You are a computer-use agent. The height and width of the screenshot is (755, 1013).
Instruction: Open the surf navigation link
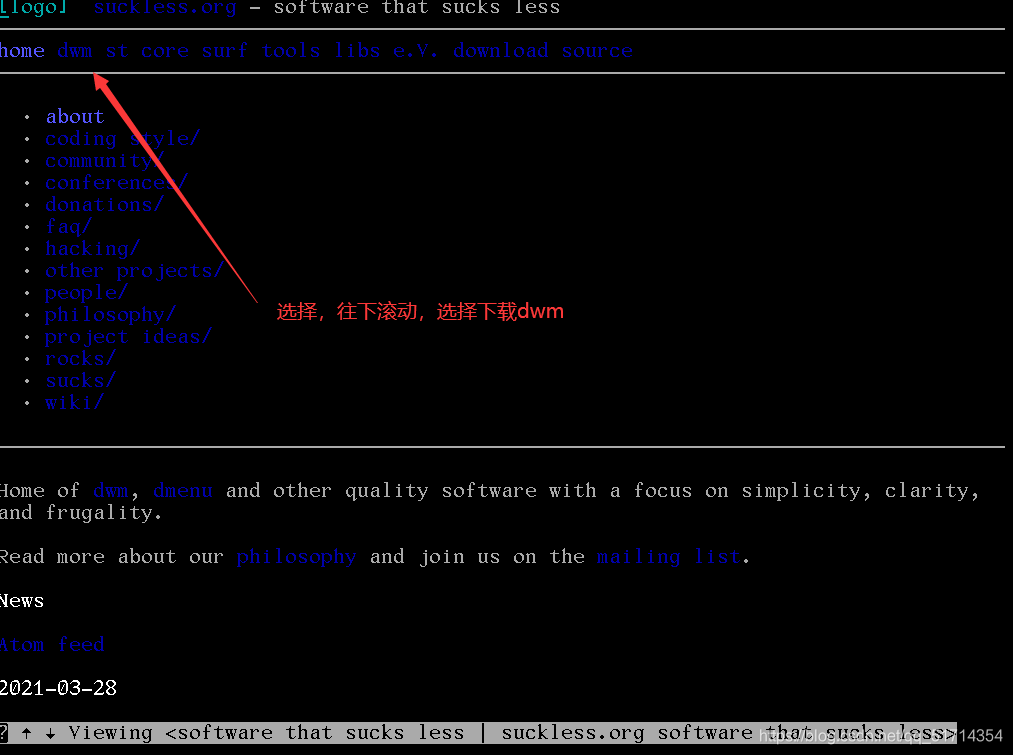(x=225, y=50)
